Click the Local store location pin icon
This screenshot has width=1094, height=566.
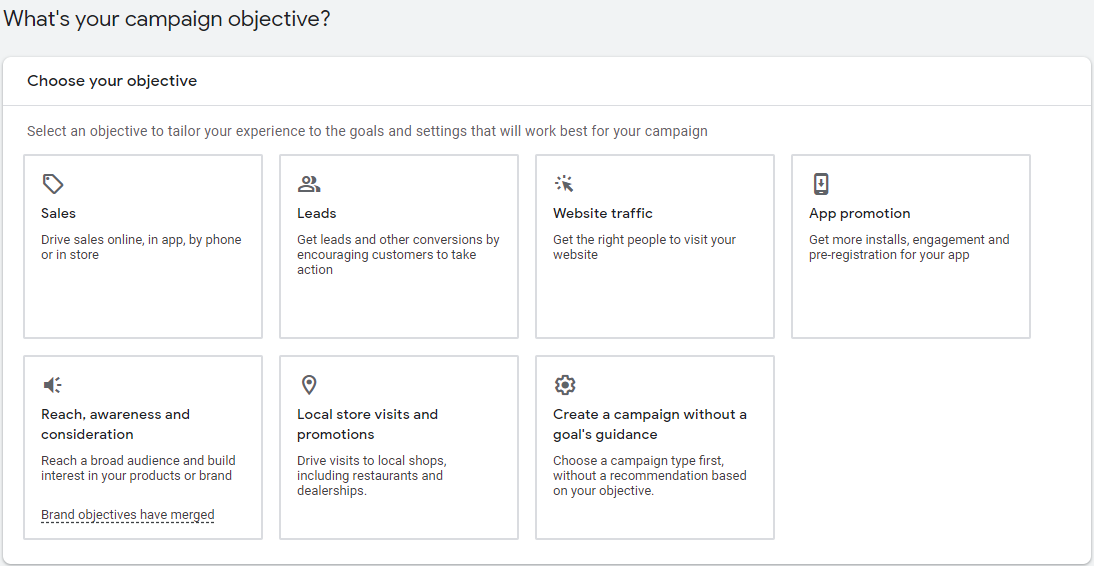tap(309, 385)
